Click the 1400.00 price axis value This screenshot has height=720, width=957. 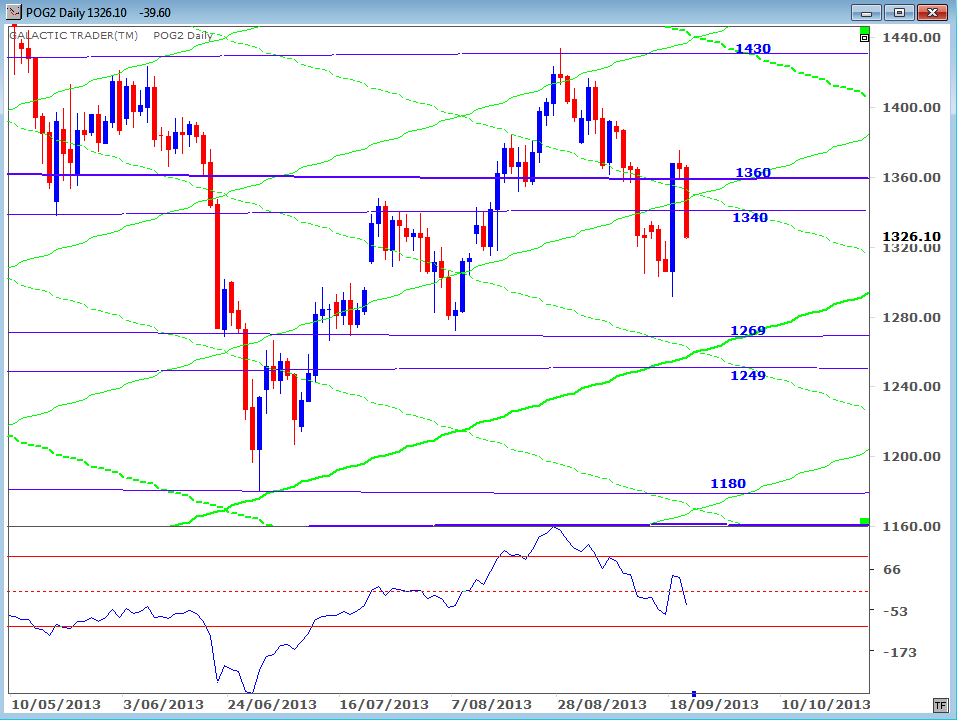tap(911, 107)
